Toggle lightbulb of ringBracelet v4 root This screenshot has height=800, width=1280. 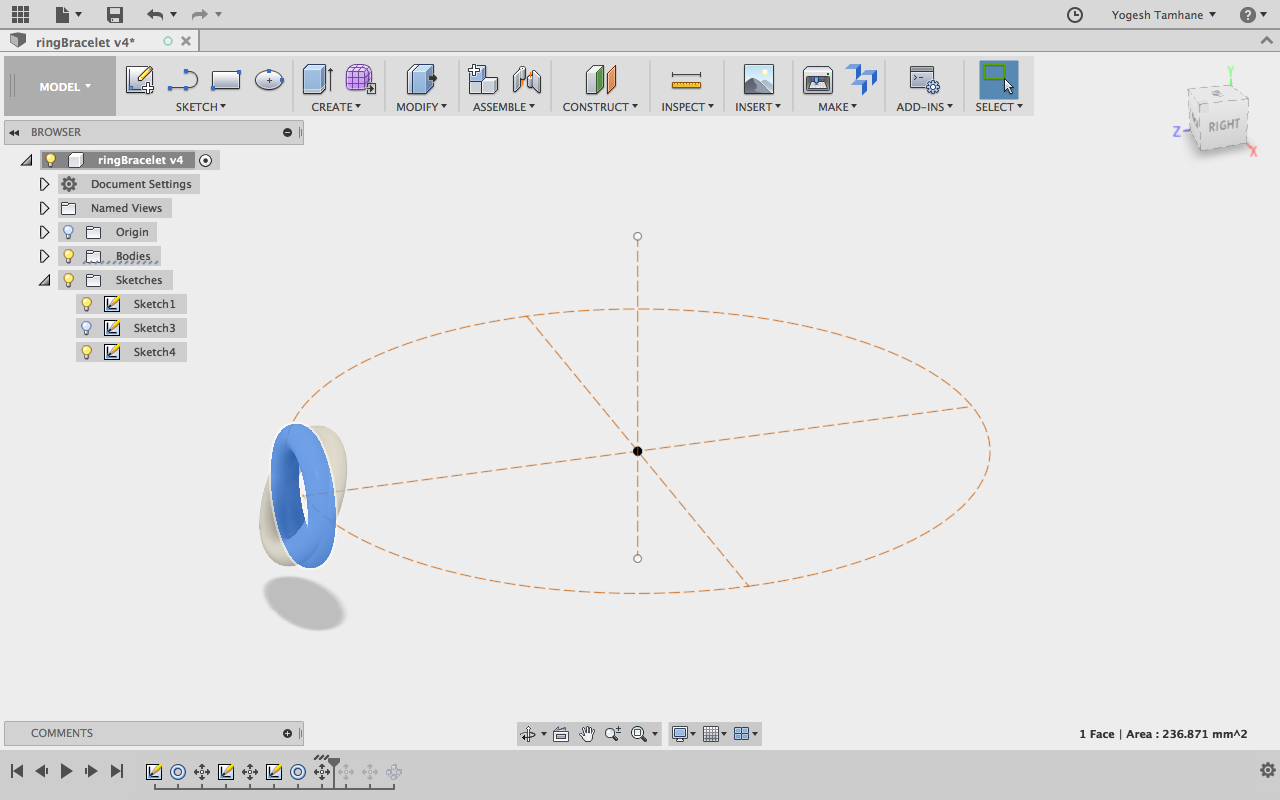point(51,160)
